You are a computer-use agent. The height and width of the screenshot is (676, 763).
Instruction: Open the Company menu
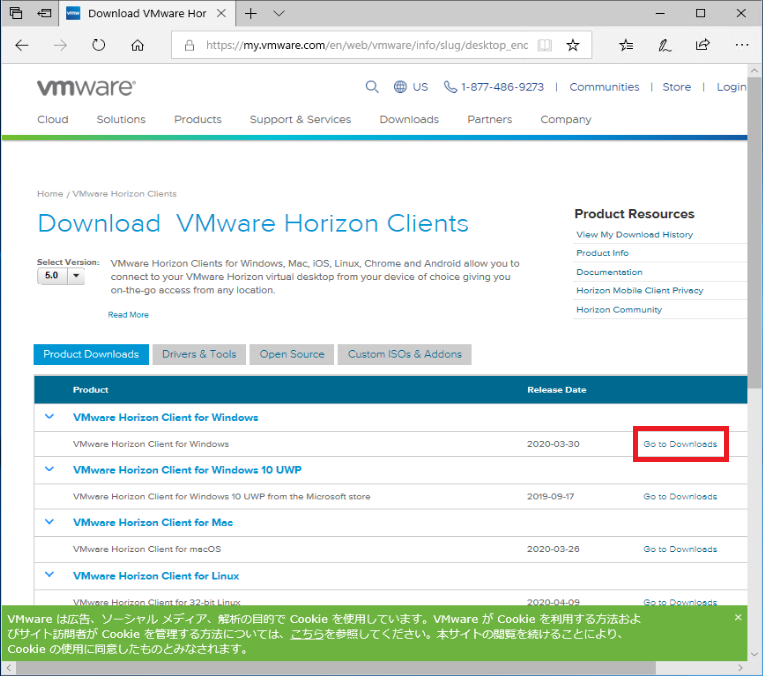565,119
